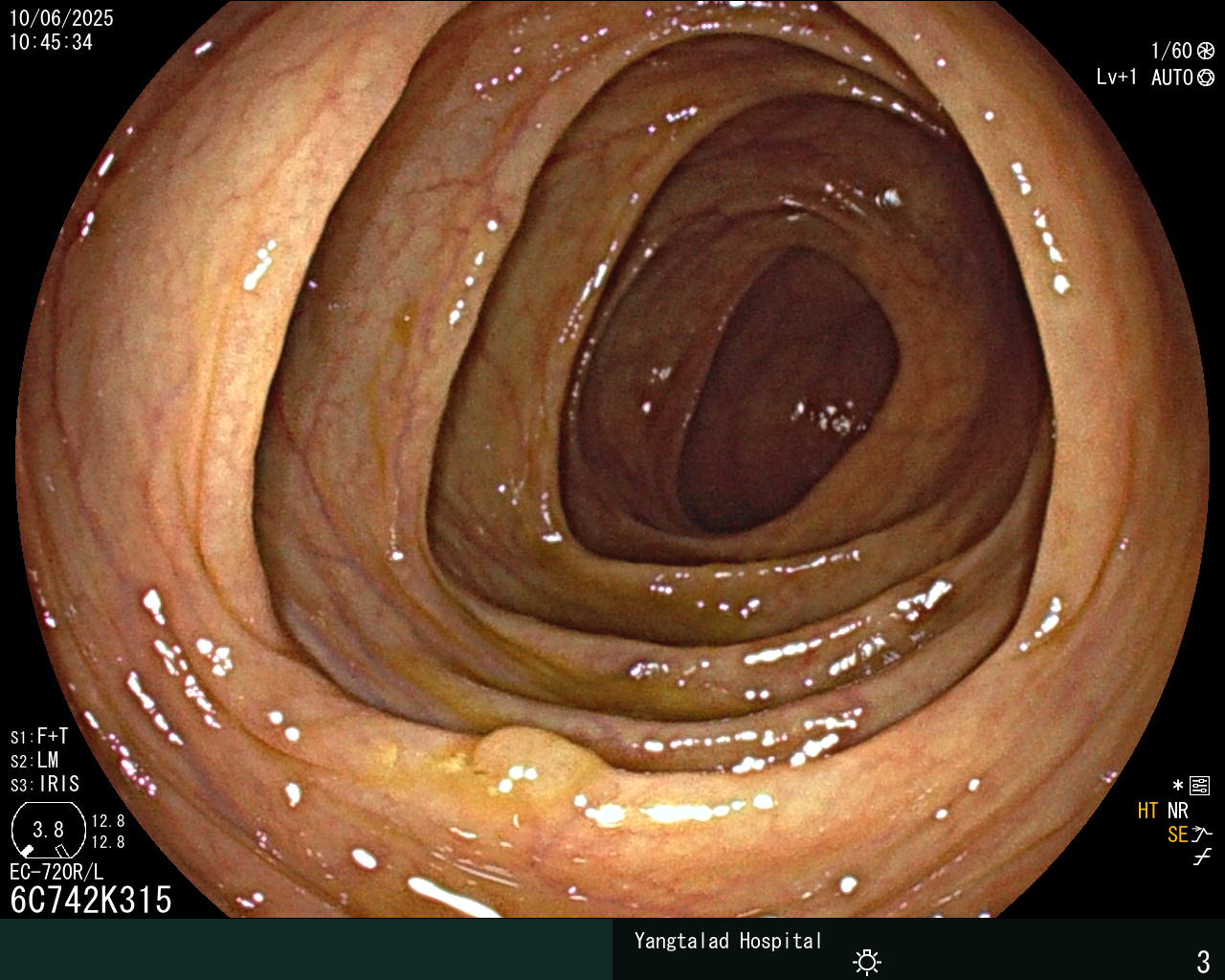Click the time 10:45:34
The height and width of the screenshot is (980, 1225).
pos(51,42)
